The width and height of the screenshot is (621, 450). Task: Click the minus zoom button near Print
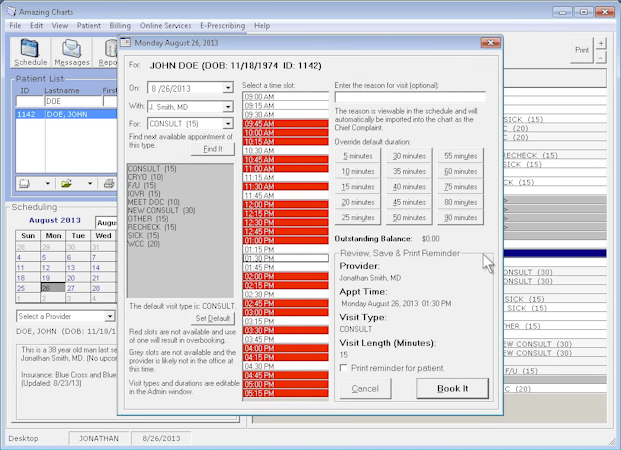(601, 57)
